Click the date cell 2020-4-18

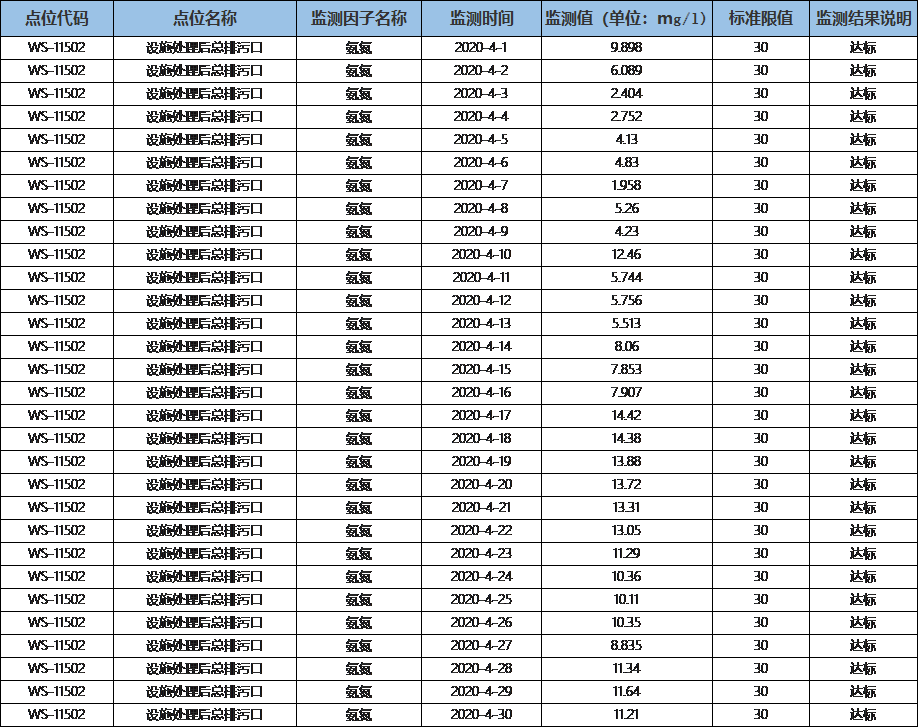point(481,438)
